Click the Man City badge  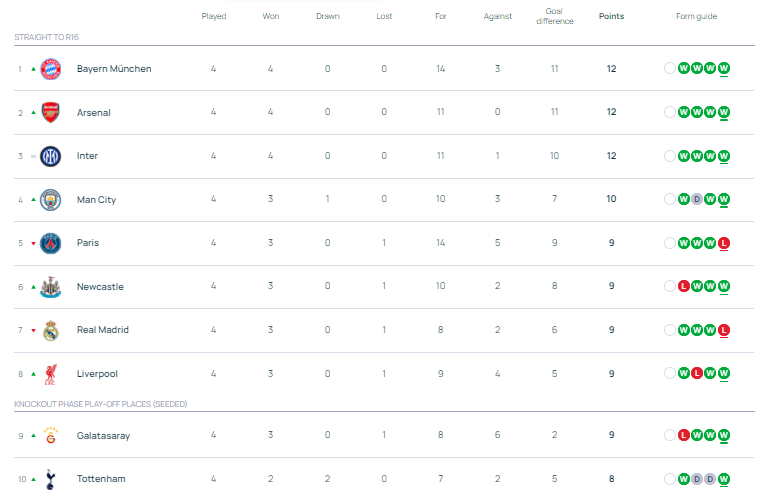tap(51, 199)
